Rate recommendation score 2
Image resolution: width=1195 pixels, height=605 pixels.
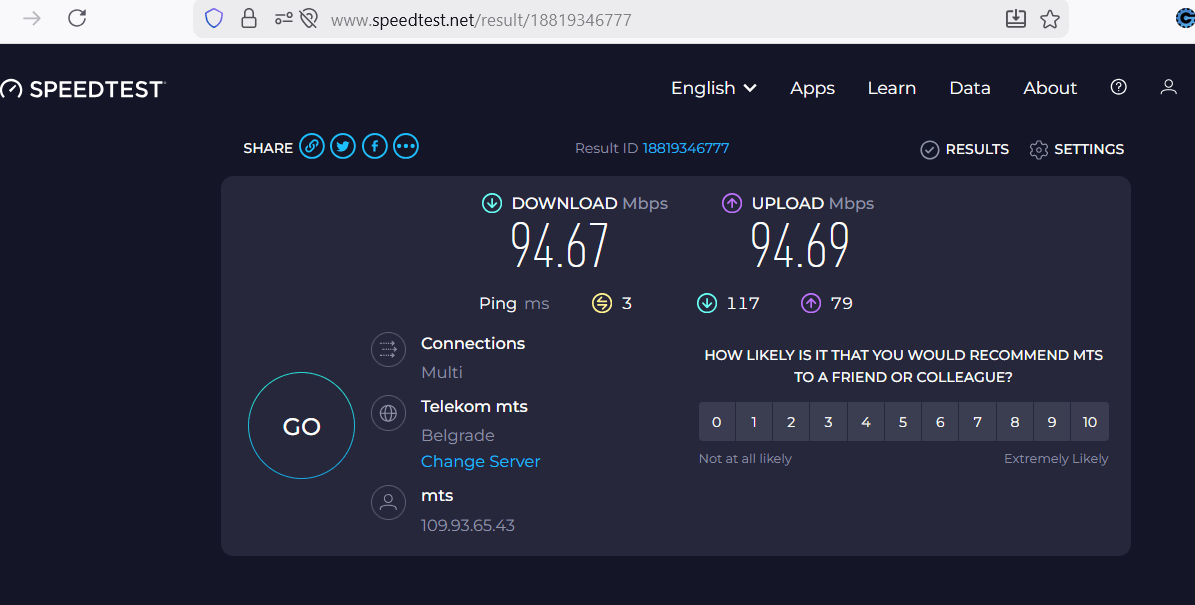791,422
